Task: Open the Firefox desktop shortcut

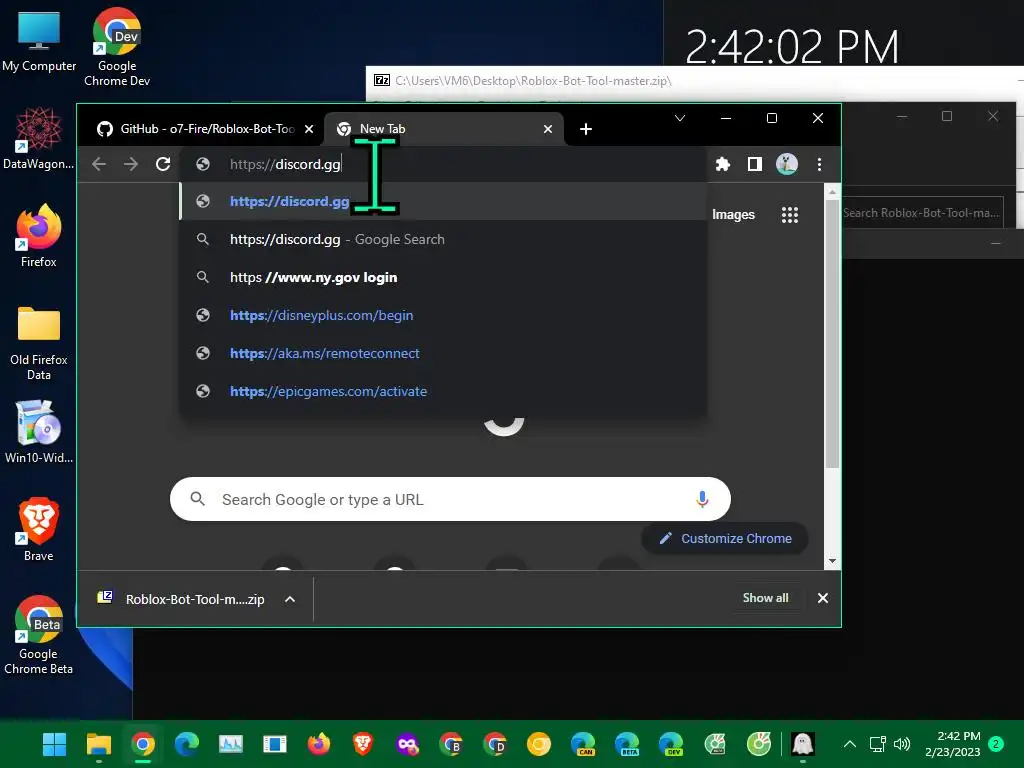Action: pos(39,236)
